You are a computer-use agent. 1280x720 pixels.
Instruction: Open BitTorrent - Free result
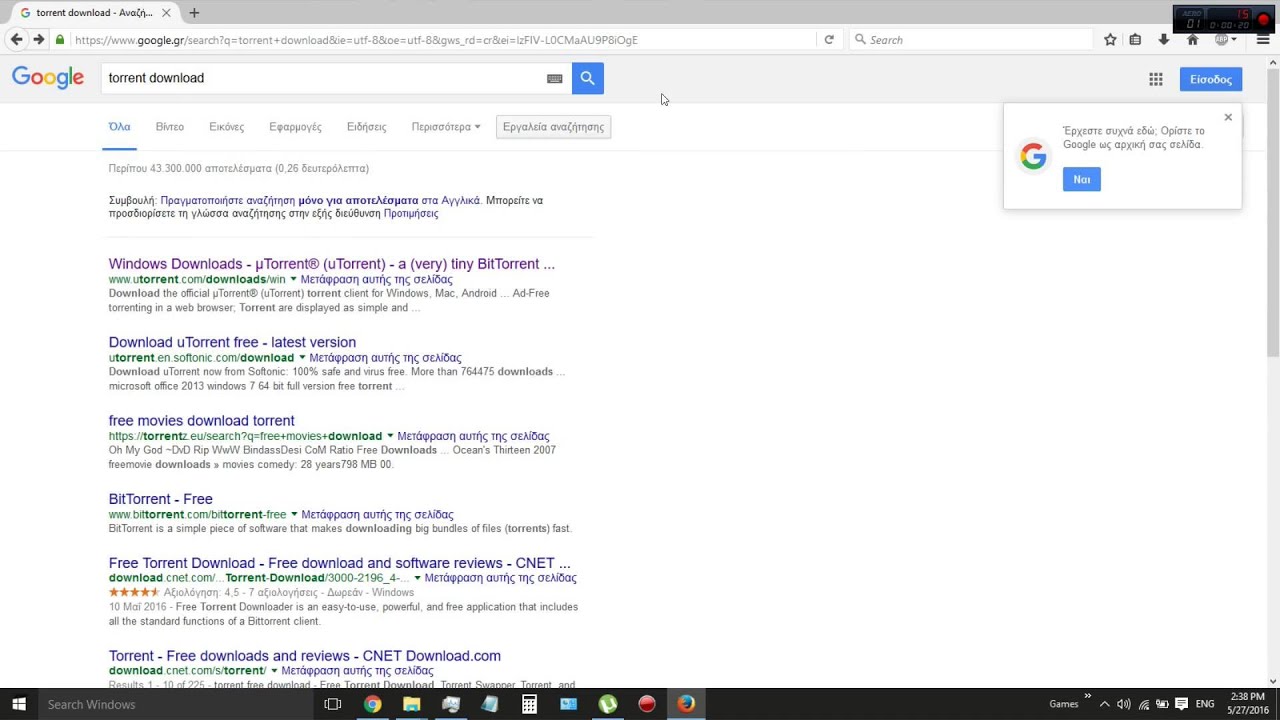click(161, 499)
